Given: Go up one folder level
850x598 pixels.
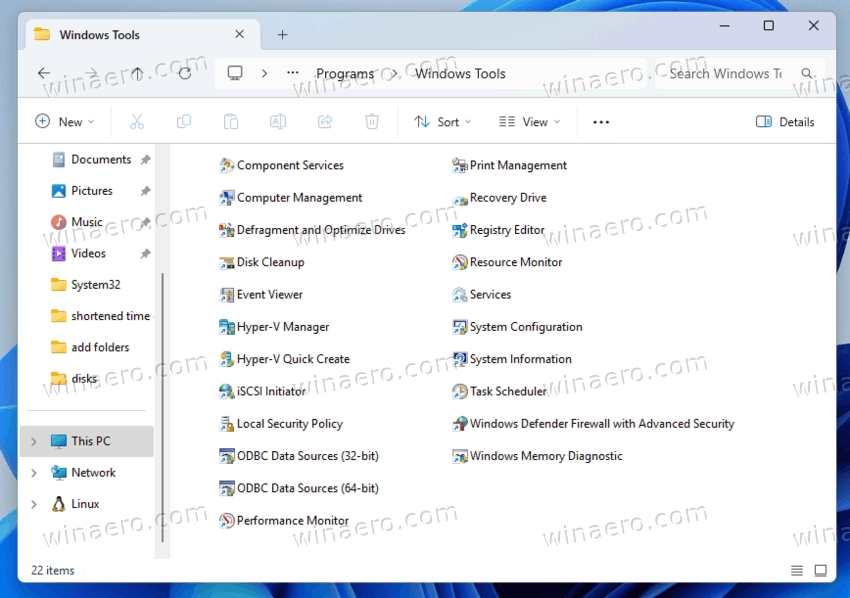Looking at the screenshot, I should point(138,73).
